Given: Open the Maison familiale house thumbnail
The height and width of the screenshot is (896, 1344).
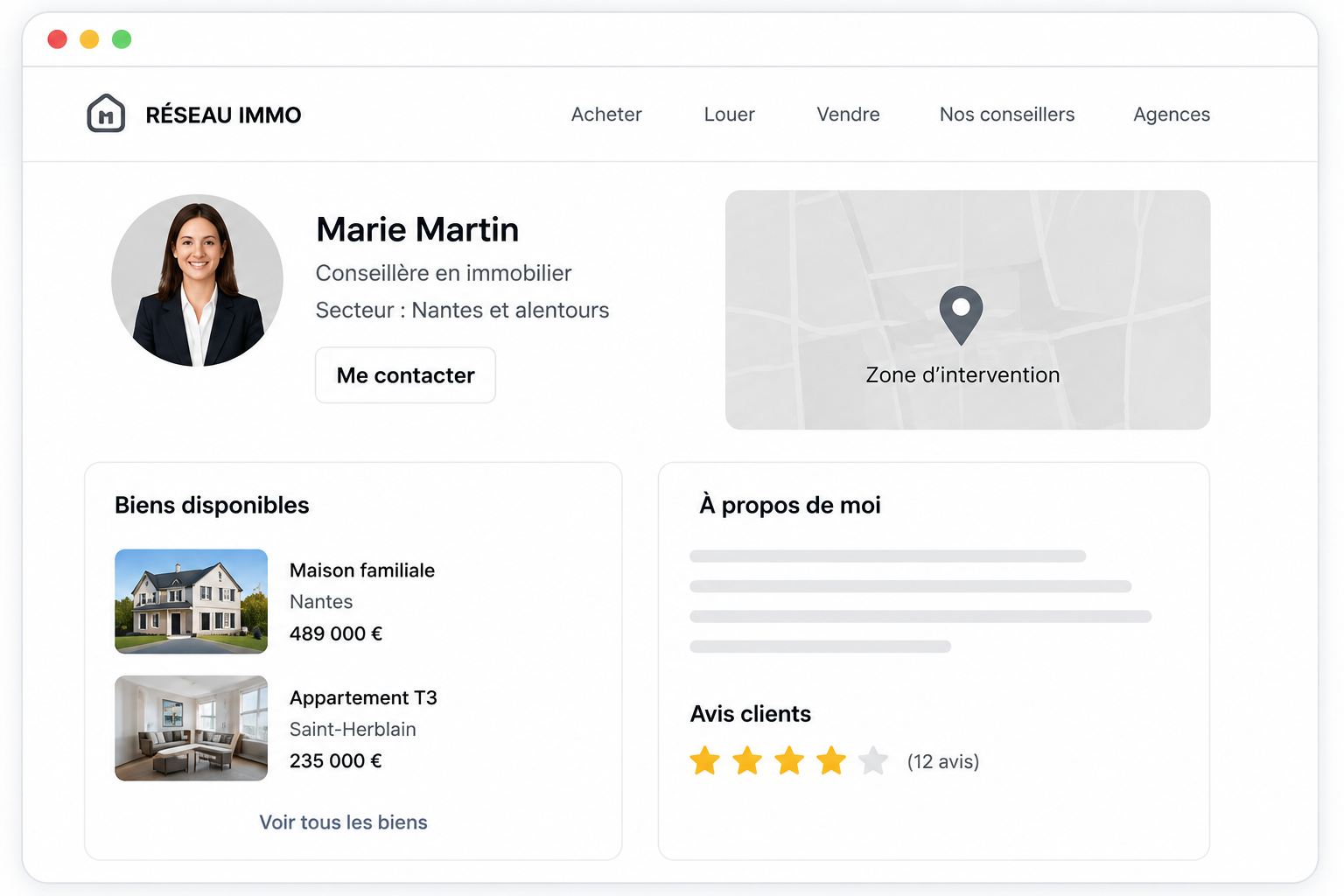Looking at the screenshot, I should point(191,601).
